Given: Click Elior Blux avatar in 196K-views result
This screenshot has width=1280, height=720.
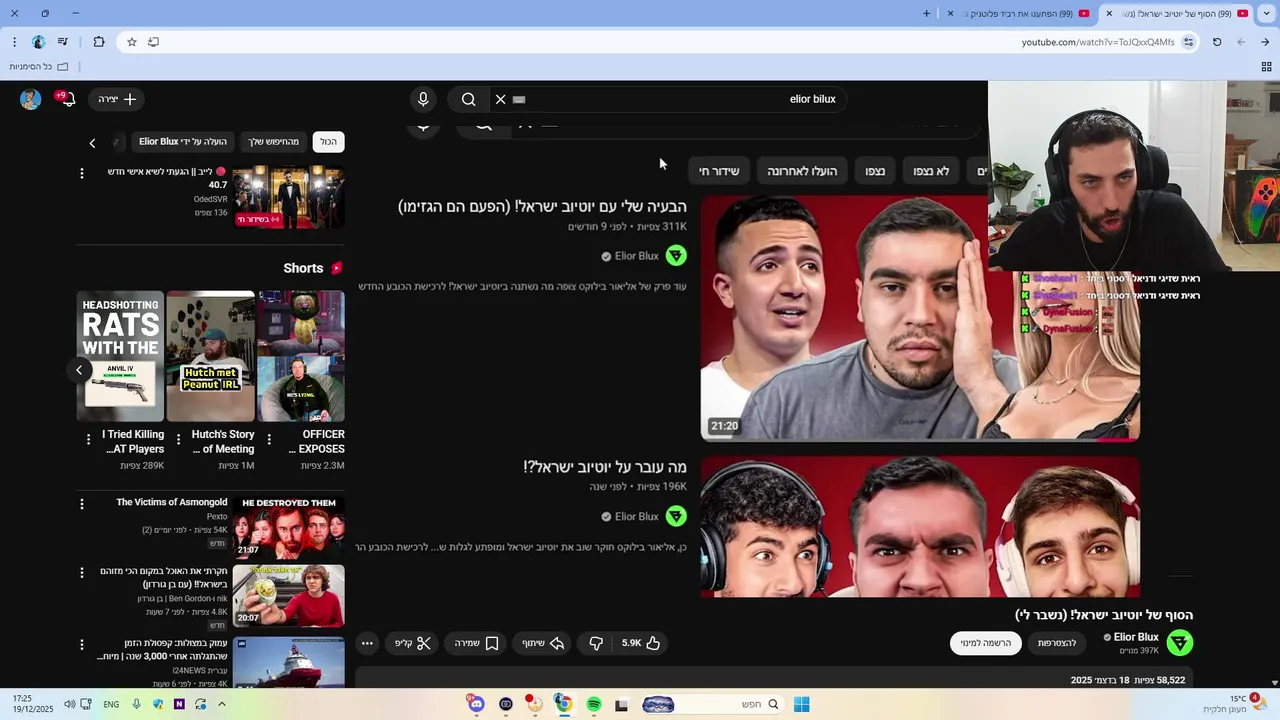Looking at the screenshot, I should 676,516.
